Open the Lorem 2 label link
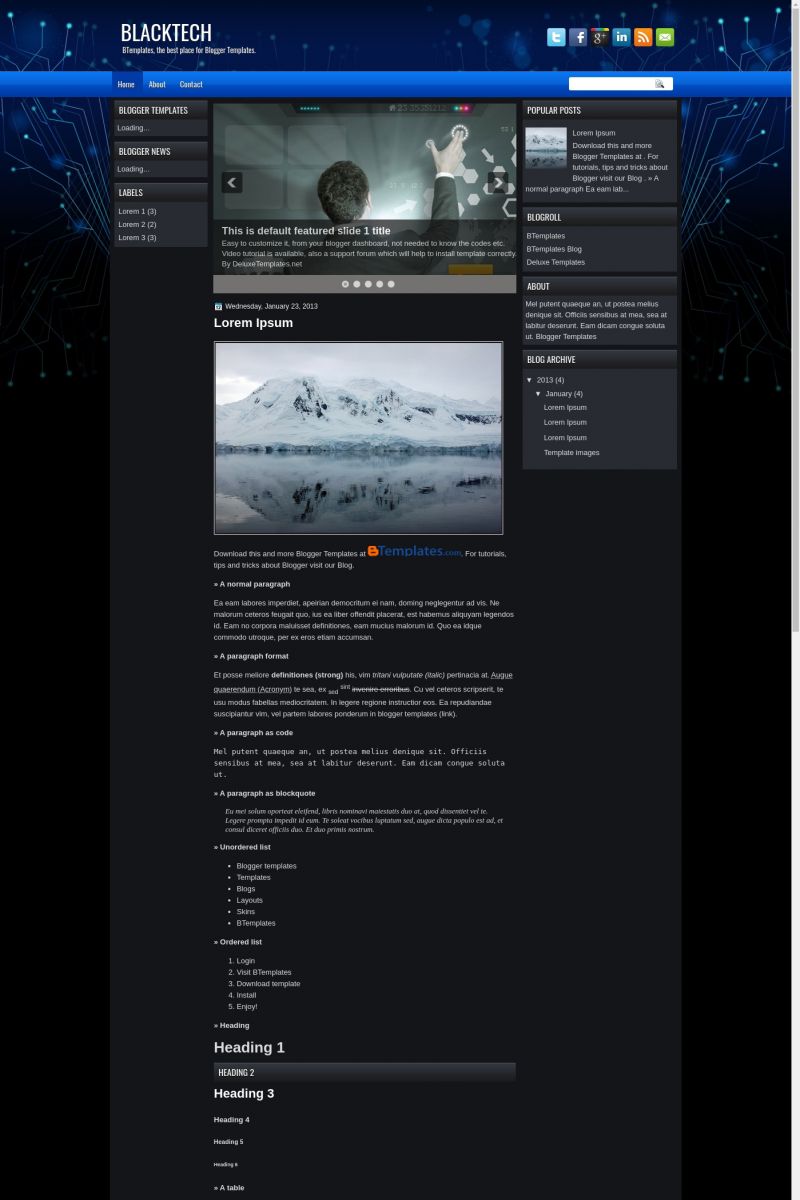The image size is (800, 1200). click(137, 224)
